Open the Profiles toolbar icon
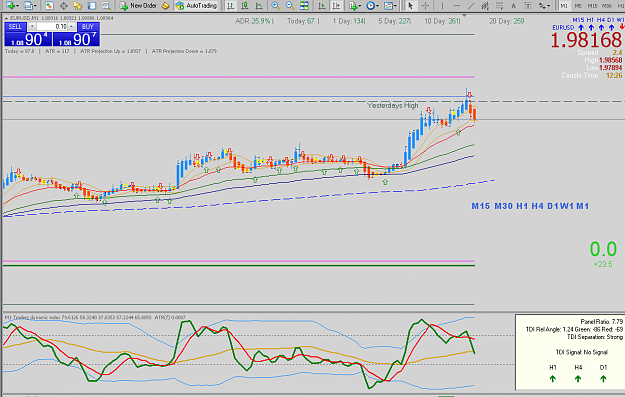The width and height of the screenshot is (625, 397). click(28, 6)
